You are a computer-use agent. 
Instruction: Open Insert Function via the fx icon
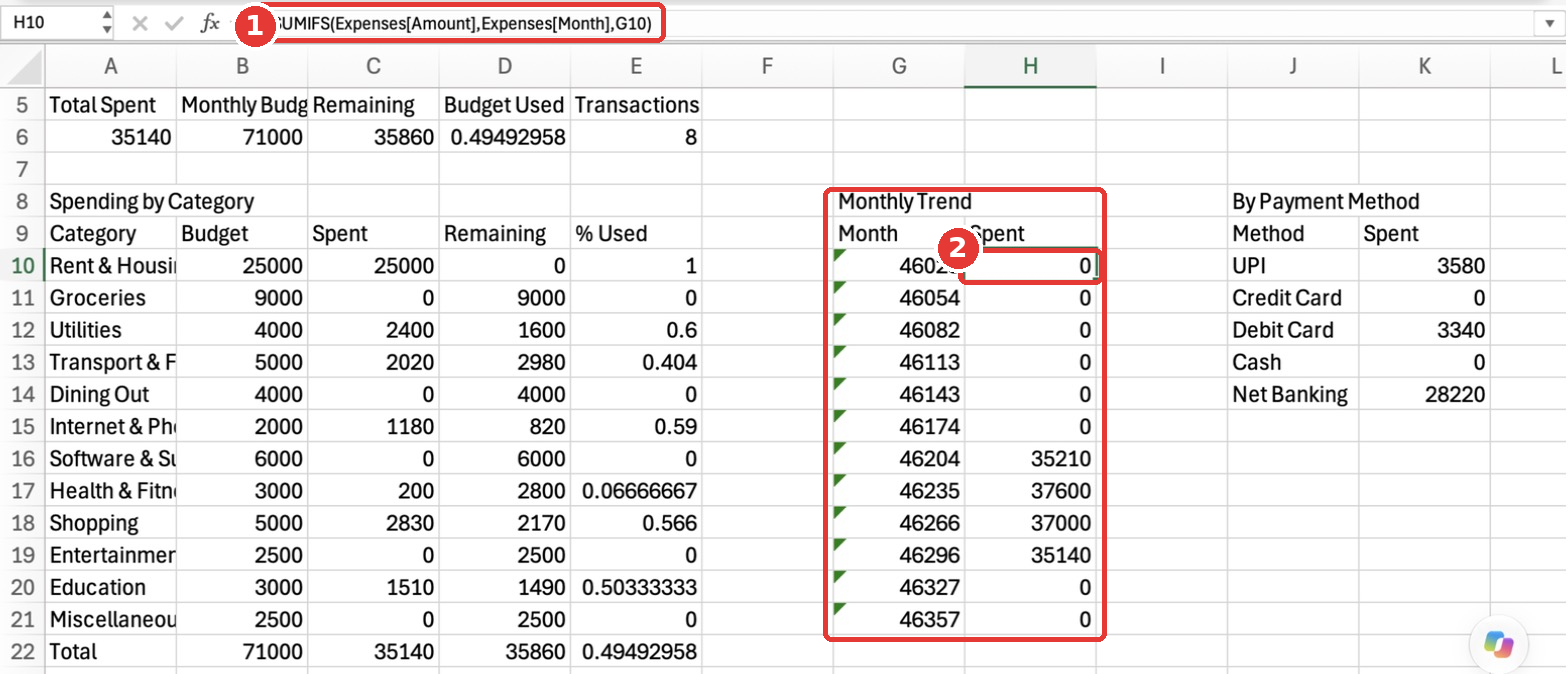(x=210, y=24)
